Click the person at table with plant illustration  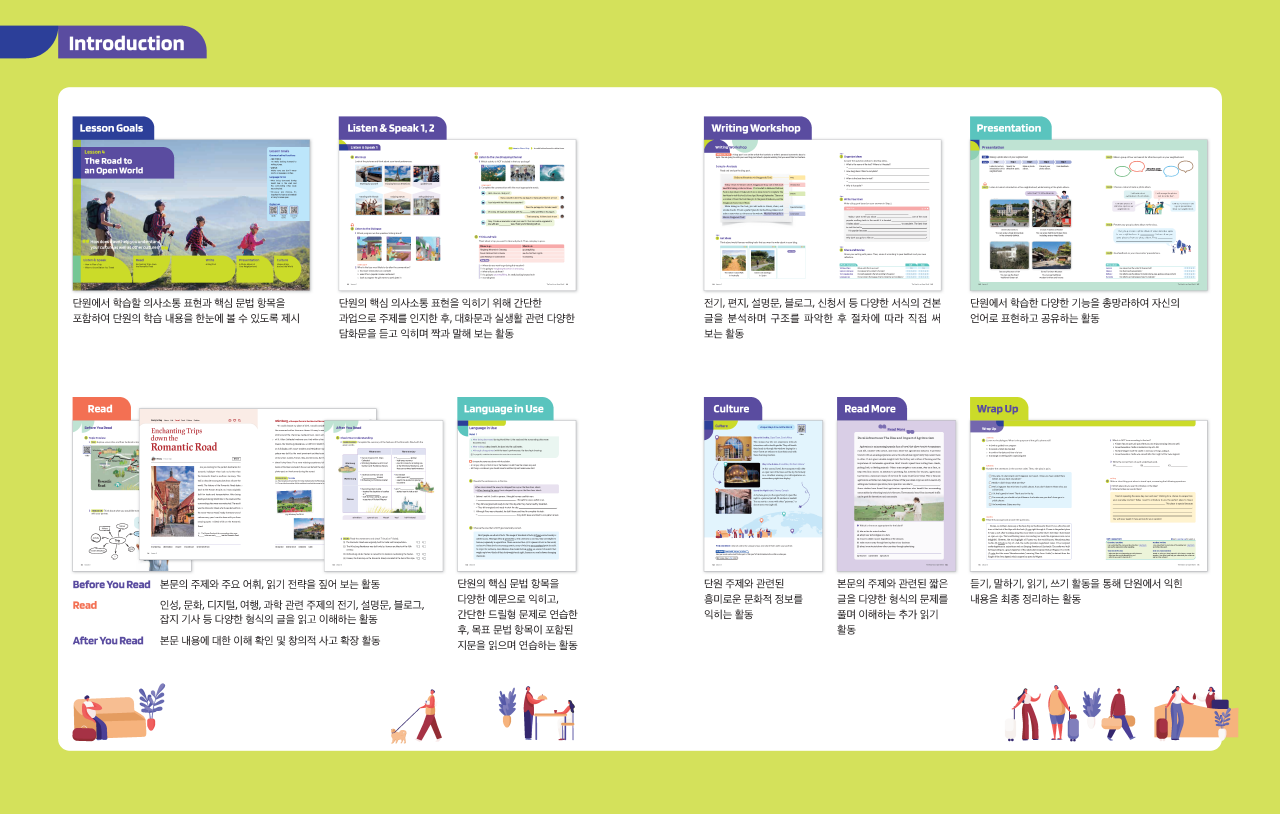[536, 714]
